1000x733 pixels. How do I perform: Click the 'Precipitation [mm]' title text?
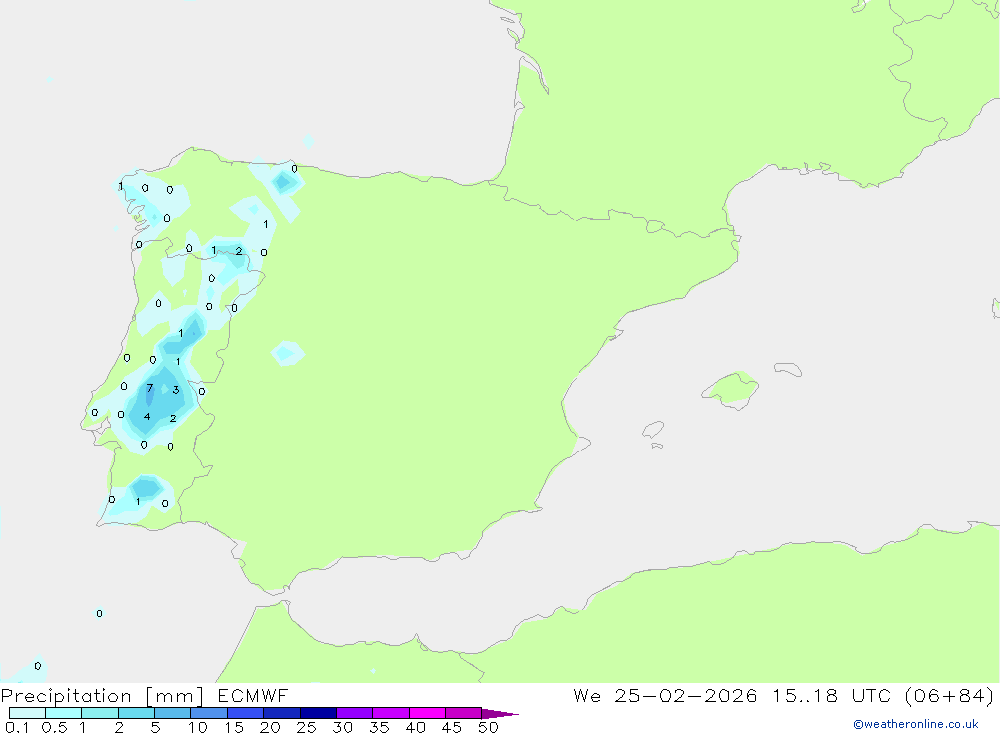click(103, 696)
